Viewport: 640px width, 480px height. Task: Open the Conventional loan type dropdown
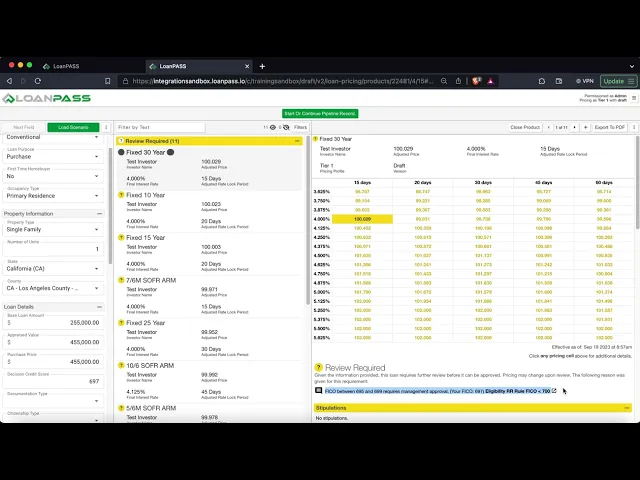tap(53, 137)
